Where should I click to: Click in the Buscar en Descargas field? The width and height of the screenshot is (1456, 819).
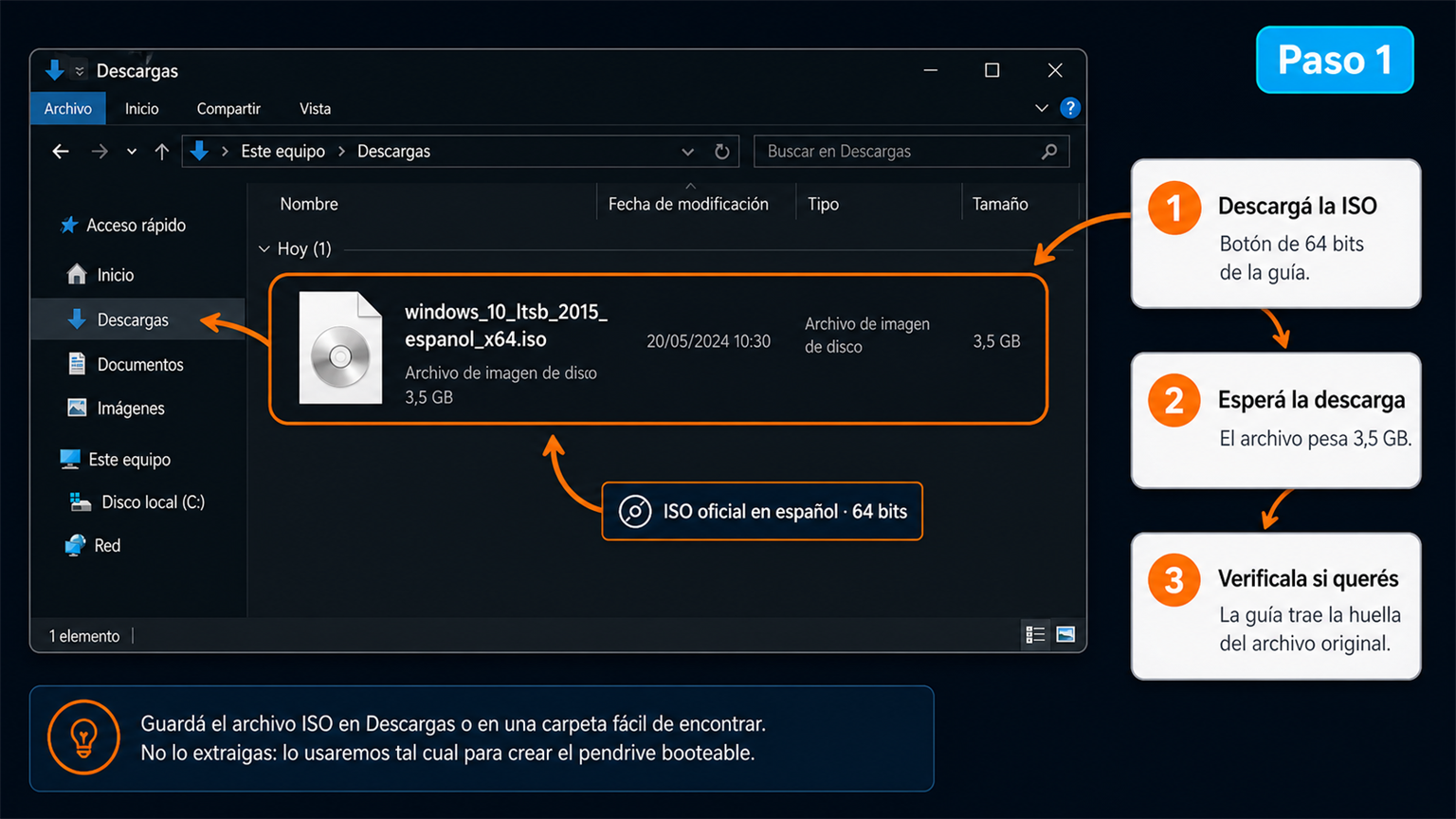pyautogui.click(x=911, y=152)
